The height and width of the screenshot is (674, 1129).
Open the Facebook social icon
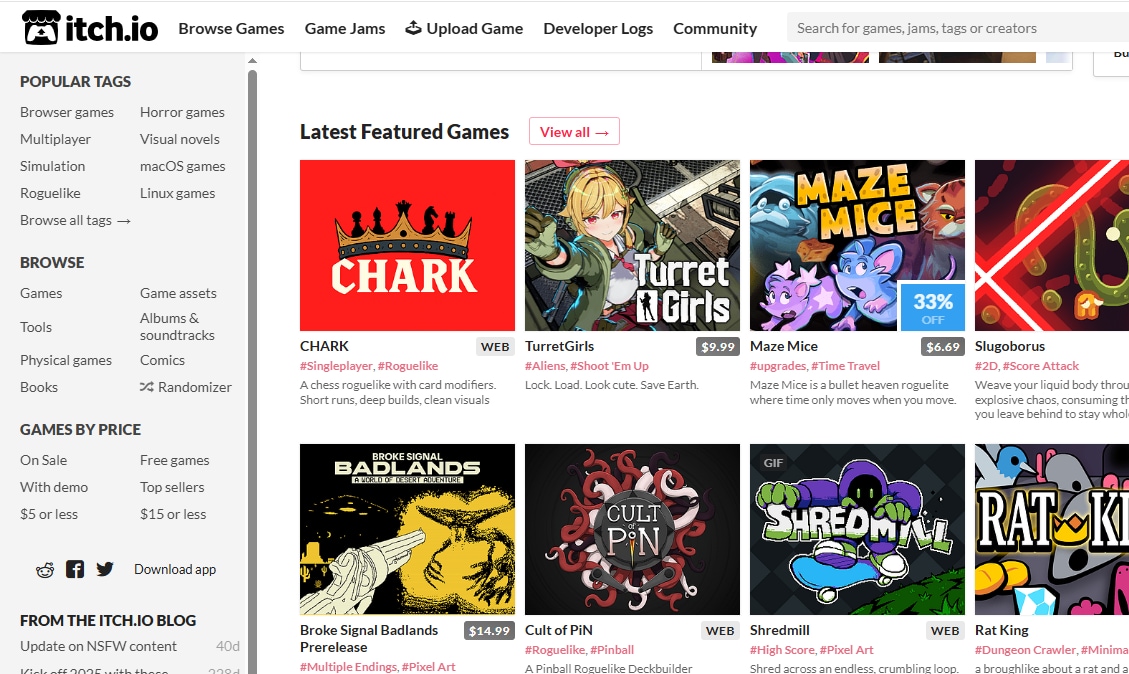coord(75,570)
